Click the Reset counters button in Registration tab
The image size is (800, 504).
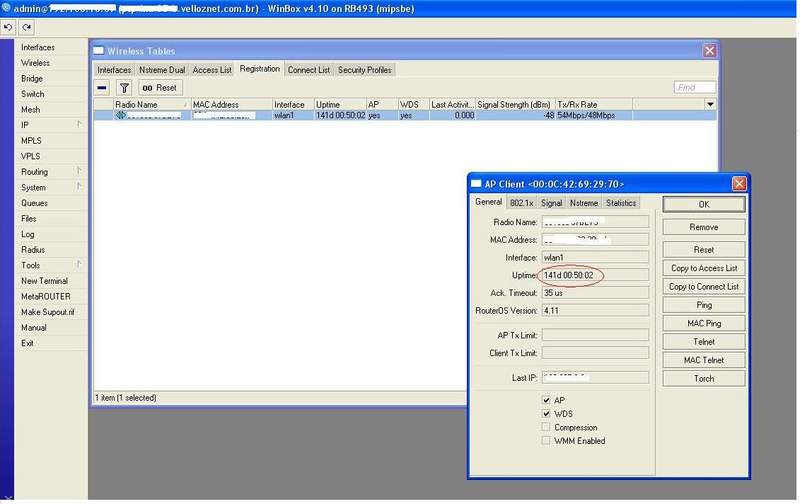[x=160, y=88]
